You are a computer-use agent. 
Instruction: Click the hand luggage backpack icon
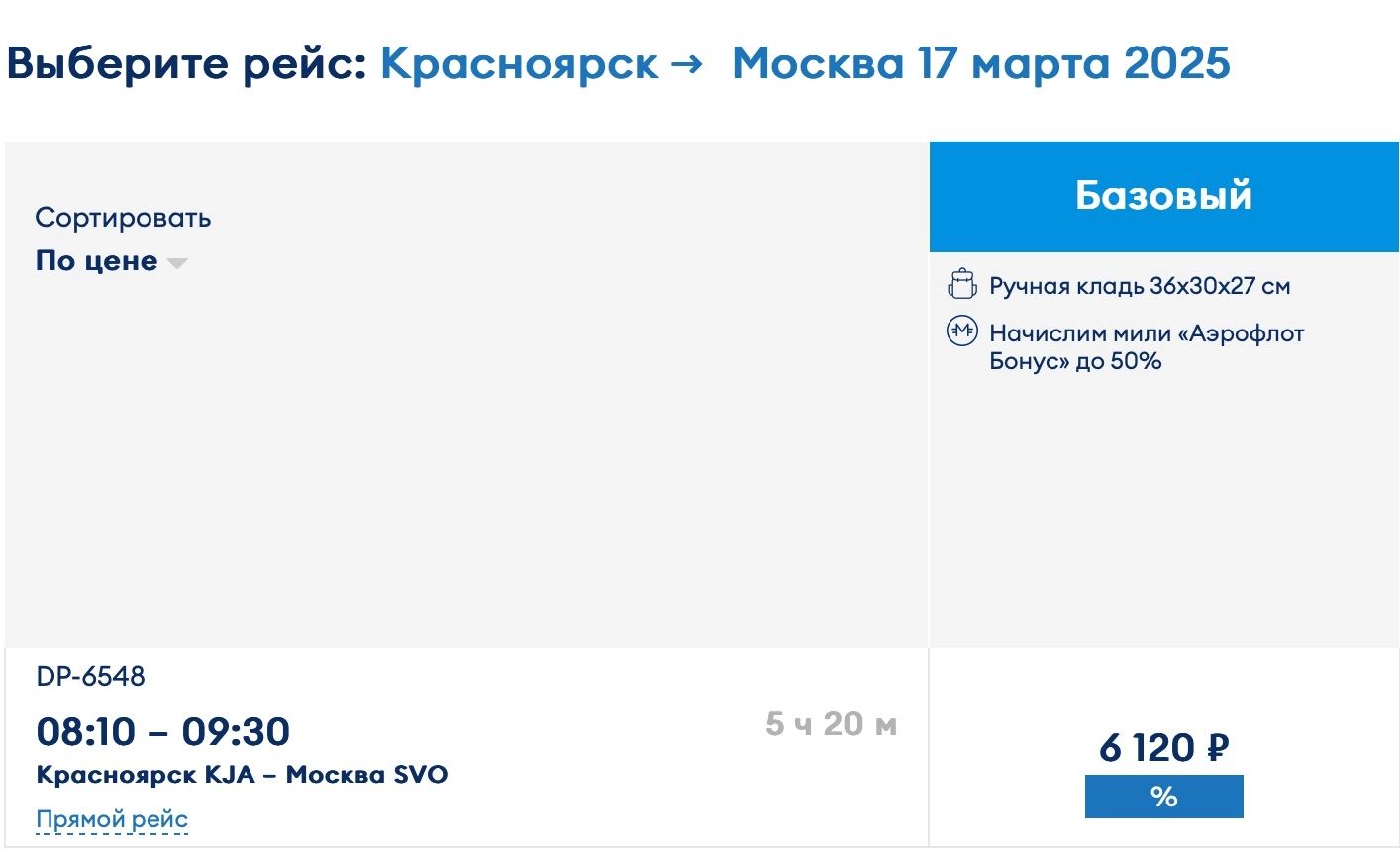tap(961, 284)
